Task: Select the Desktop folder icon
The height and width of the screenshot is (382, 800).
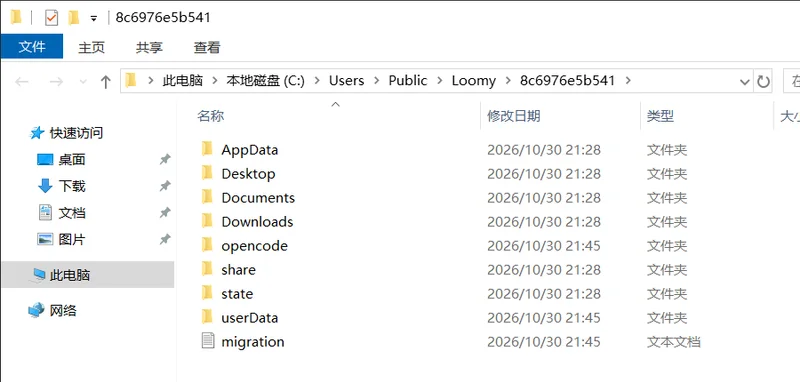Action: coord(207,173)
